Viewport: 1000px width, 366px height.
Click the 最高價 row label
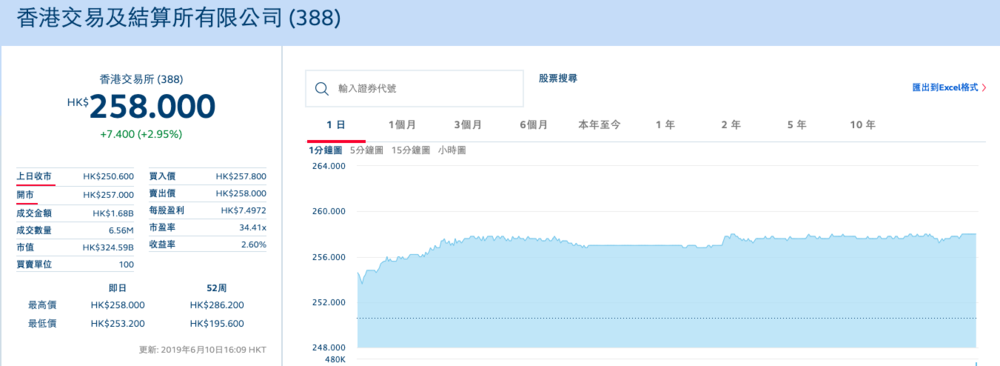point(42,305)
